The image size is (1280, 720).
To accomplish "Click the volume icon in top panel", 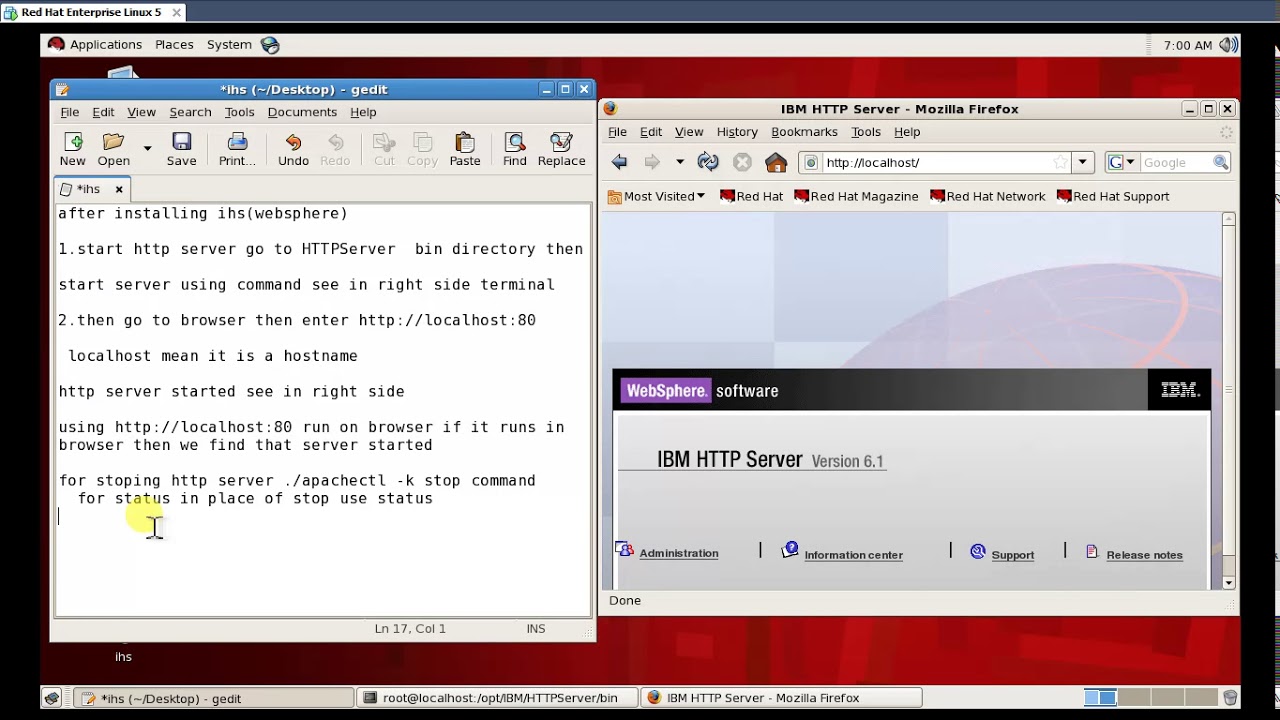I will coord(1228,45).
